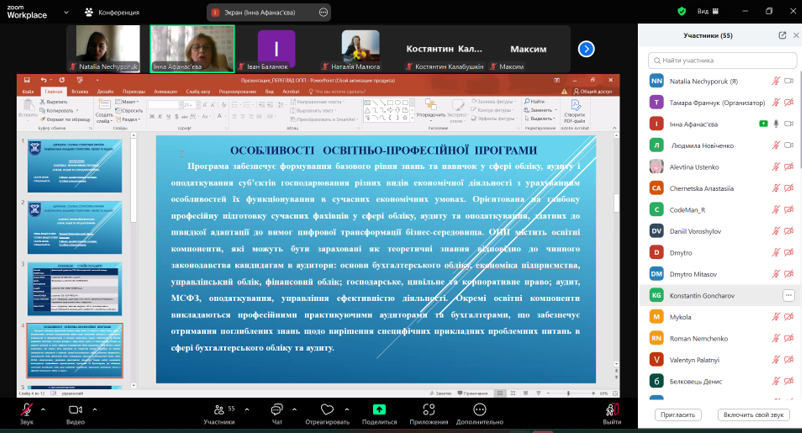Click the Найти участника search field
This screenshot has height=433, width=802.
pos(722,60)
